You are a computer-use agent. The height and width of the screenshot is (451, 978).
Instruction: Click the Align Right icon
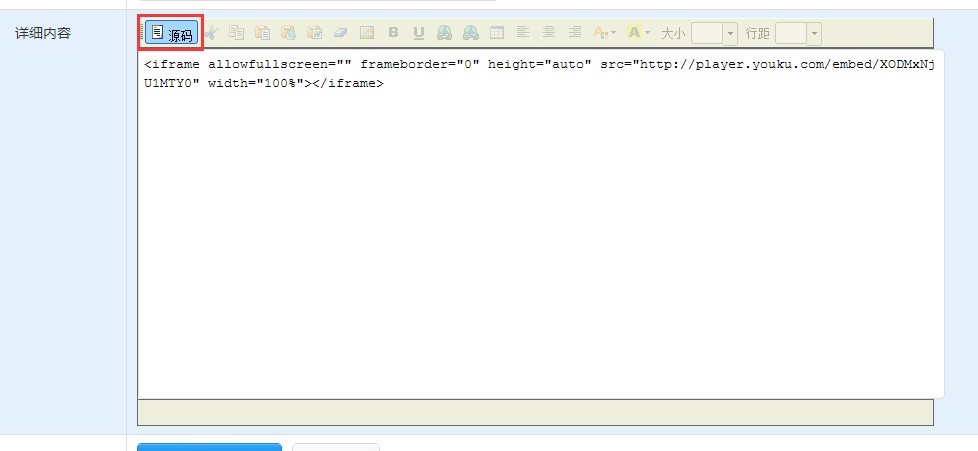575,32
